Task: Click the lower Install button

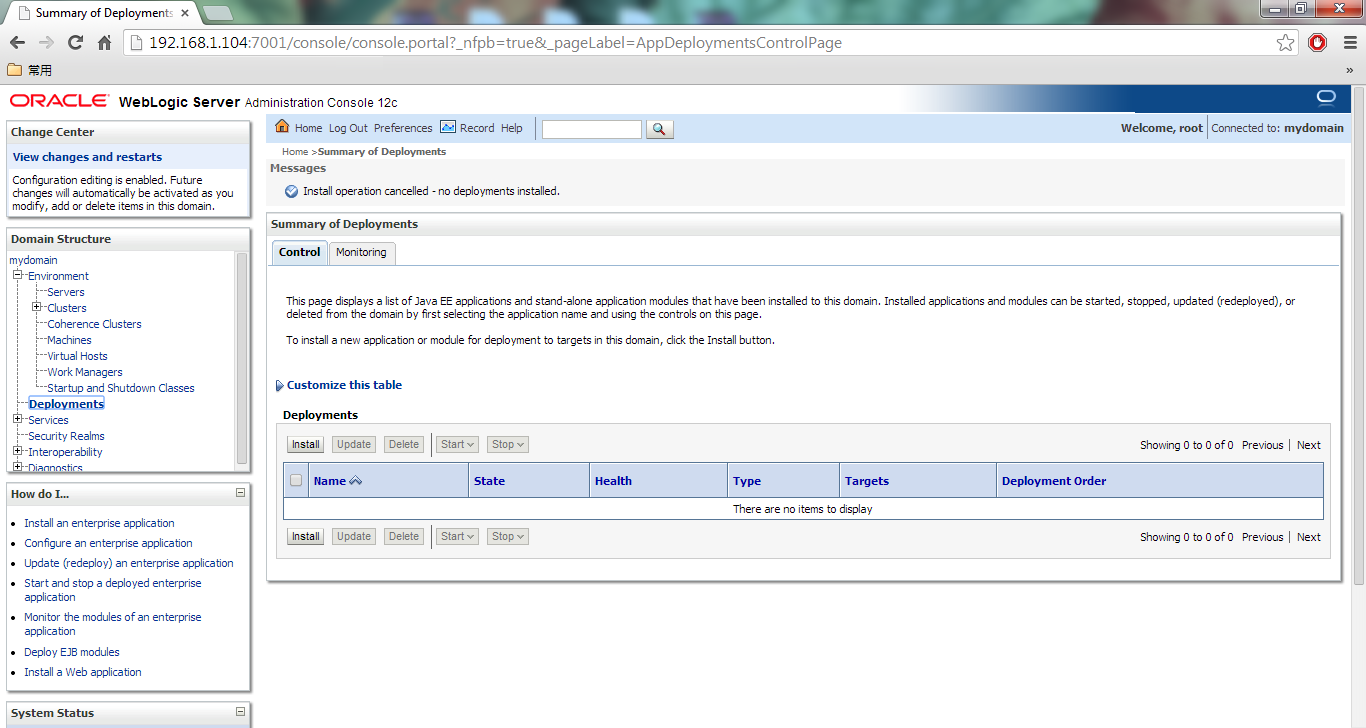Action: click(x=306, y=536)
